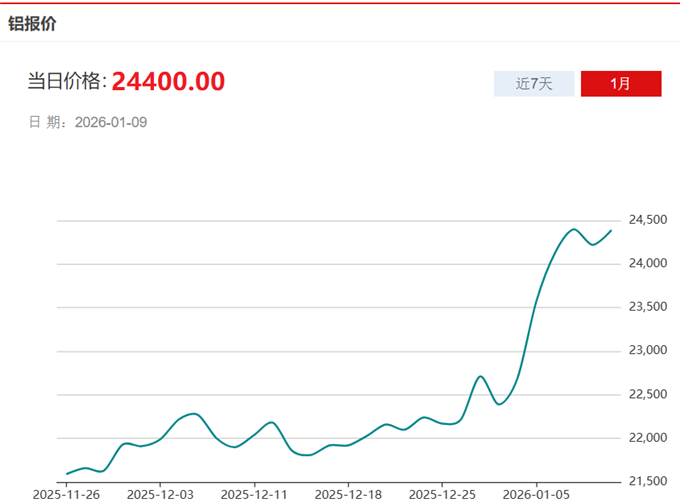This screenshot has width=680, height=502.
Task: Pick the 2025-12-18 x-axis date label
Action: click(x=348, y=494)
